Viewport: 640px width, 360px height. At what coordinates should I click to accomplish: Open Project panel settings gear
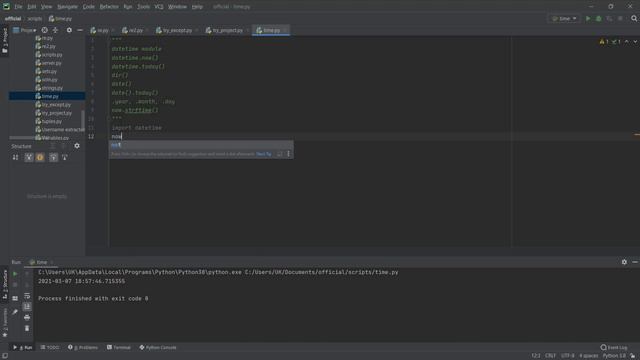(x=69, y=30)
